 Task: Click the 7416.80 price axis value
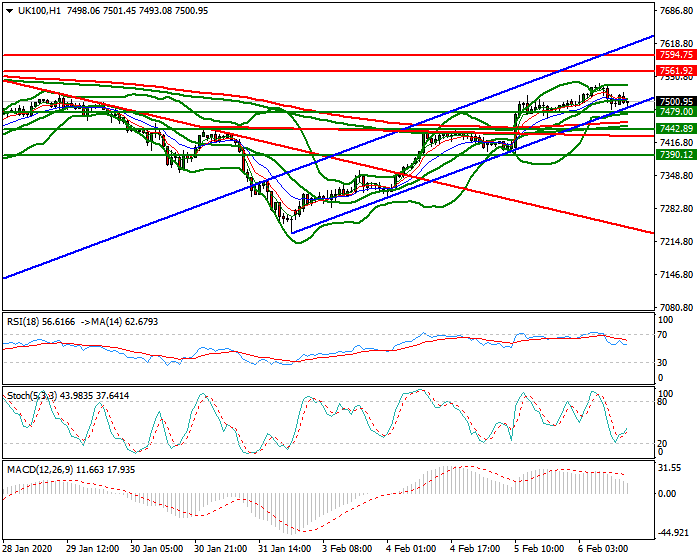pyautogui.click(x=676, y=142)
